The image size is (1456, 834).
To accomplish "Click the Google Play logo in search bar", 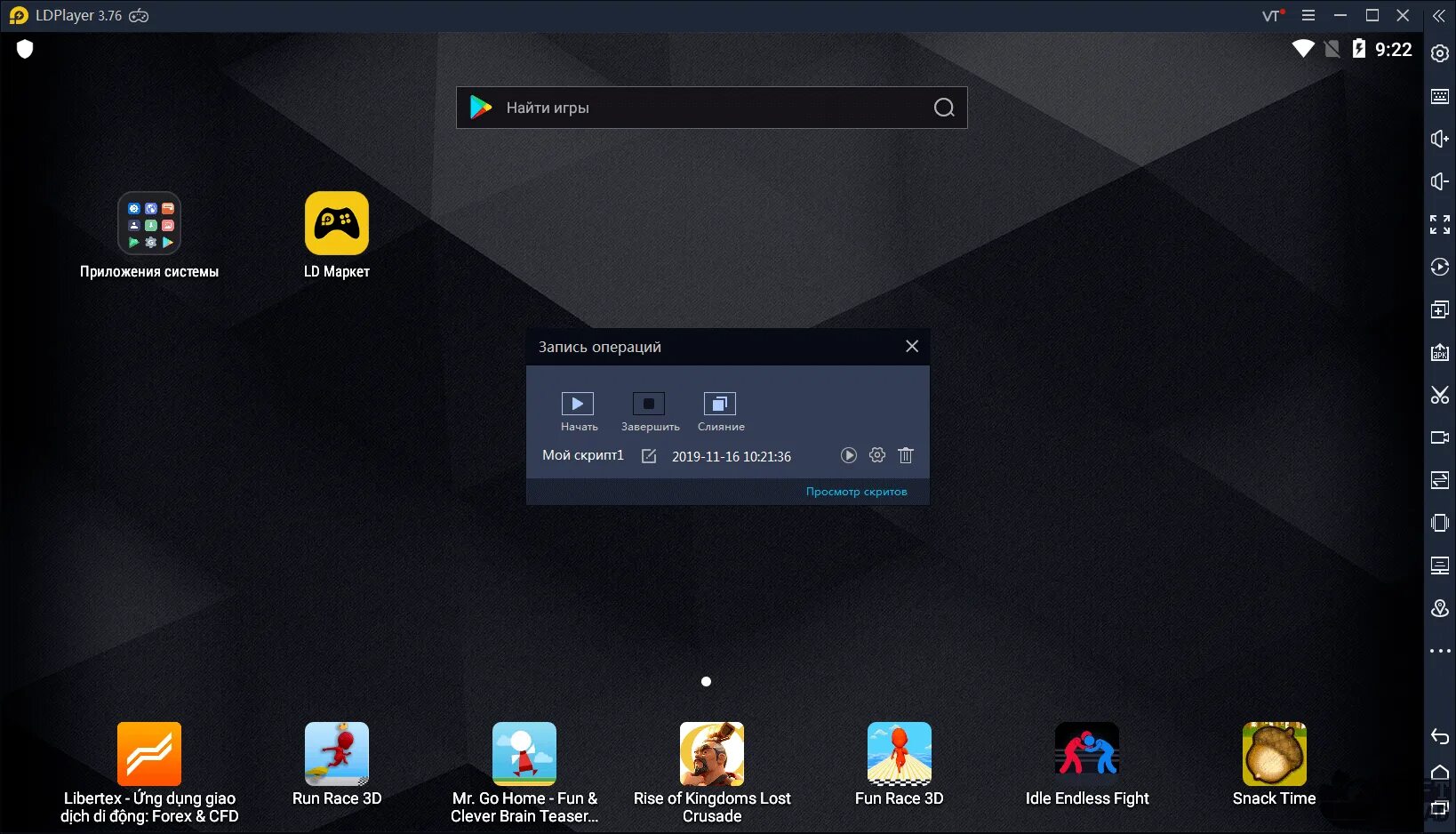I will click(x=481, y=108).
